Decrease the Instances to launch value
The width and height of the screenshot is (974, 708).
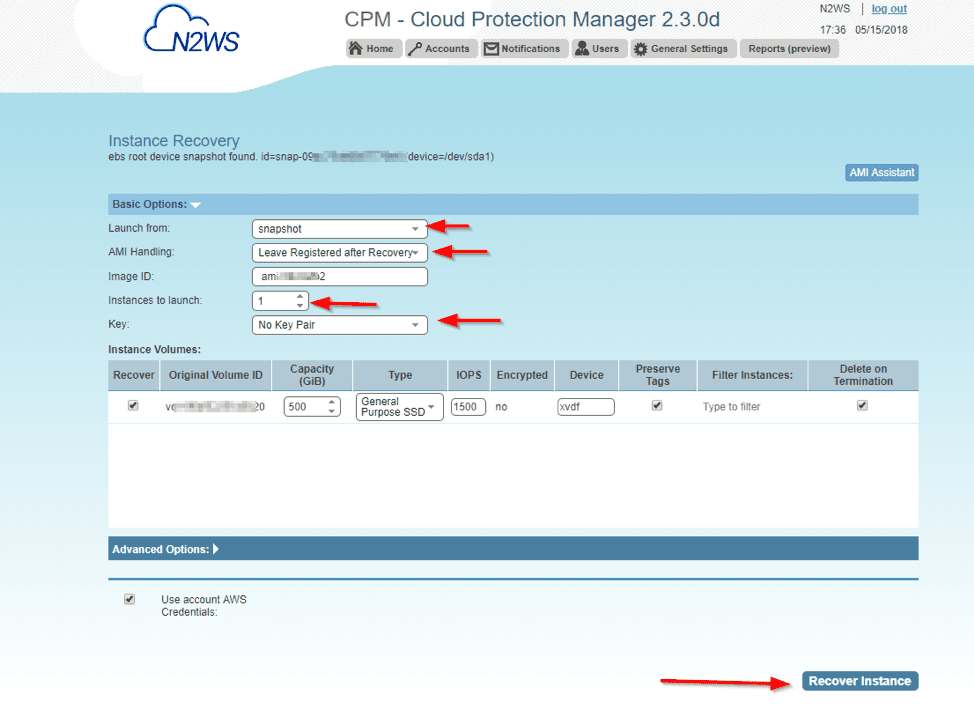pyautogui.click(x=300, y=306)
